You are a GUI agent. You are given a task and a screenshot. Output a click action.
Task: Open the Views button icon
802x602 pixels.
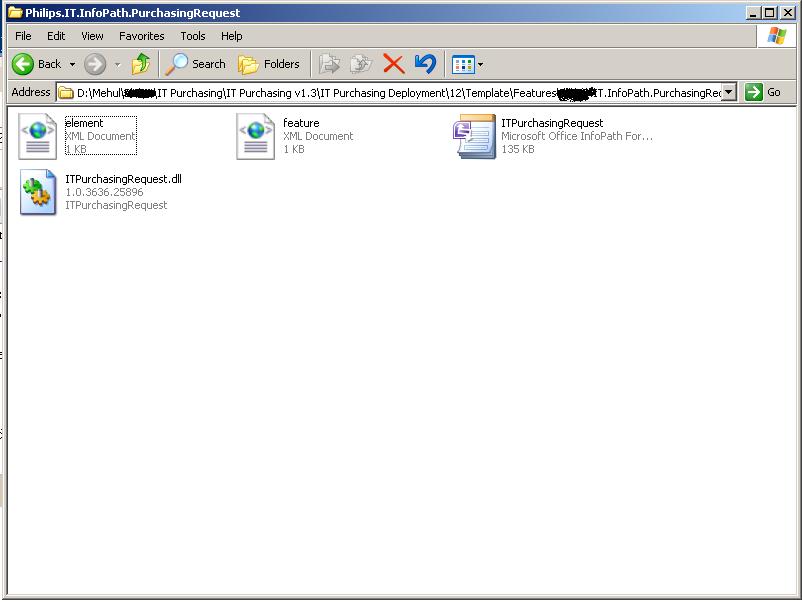(x=463, y=65)
